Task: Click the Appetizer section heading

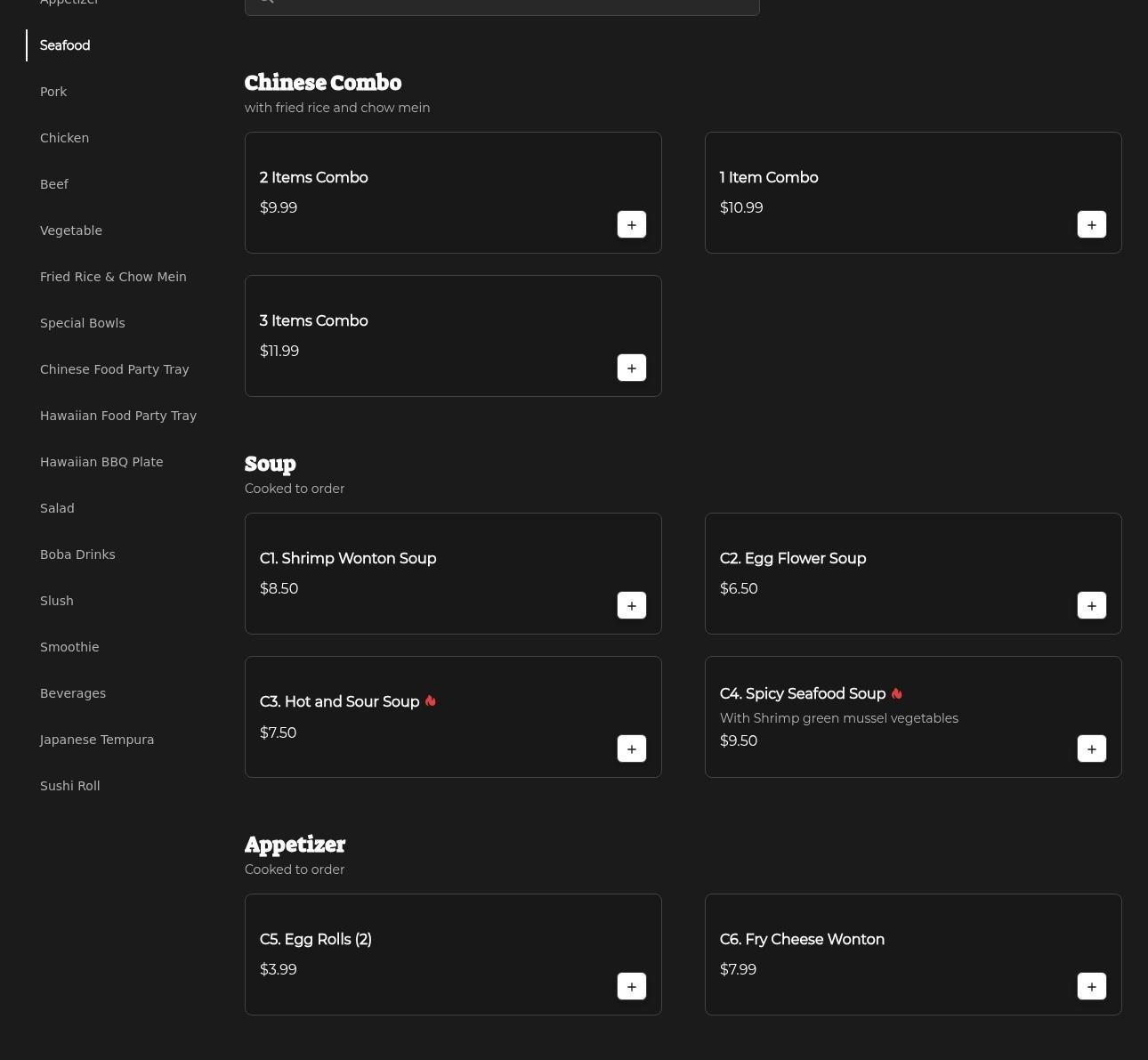Action: tap(295, 845)
